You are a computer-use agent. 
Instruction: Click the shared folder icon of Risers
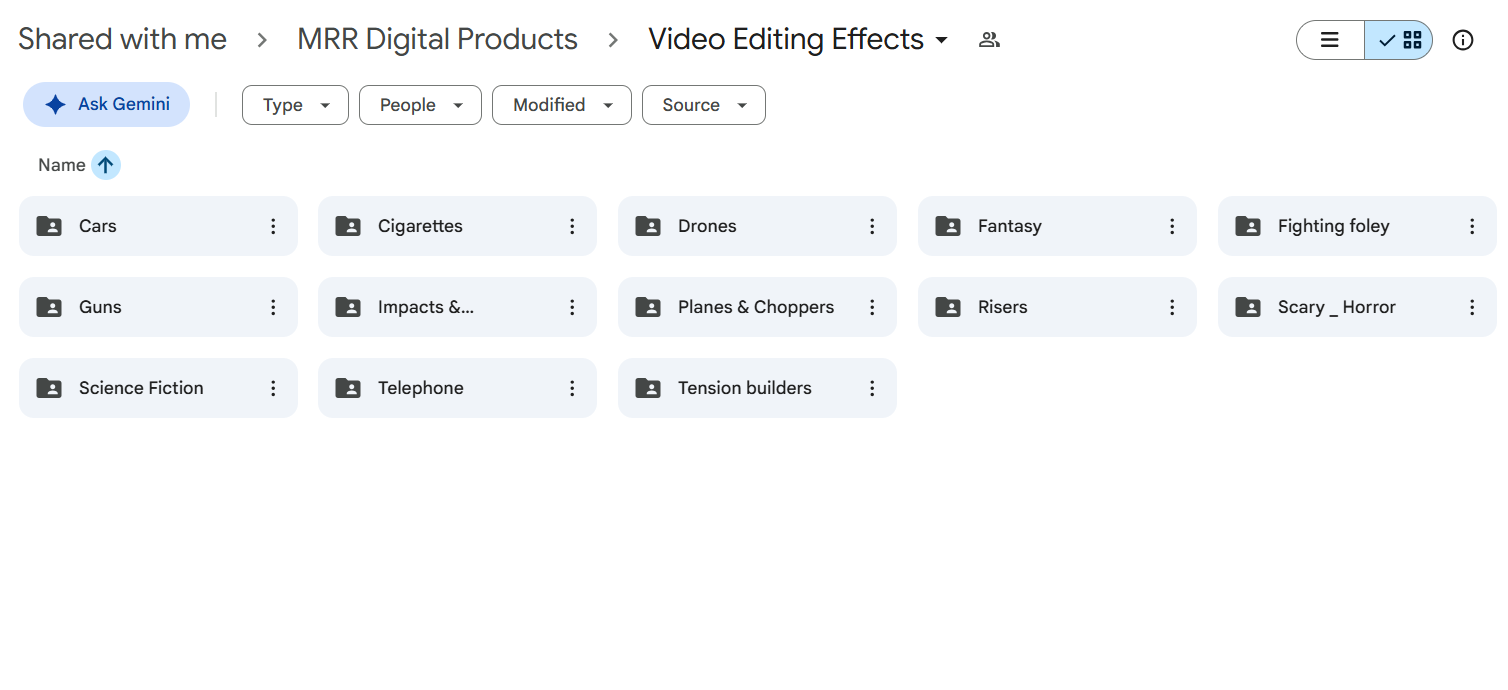[x=948, y=307]
